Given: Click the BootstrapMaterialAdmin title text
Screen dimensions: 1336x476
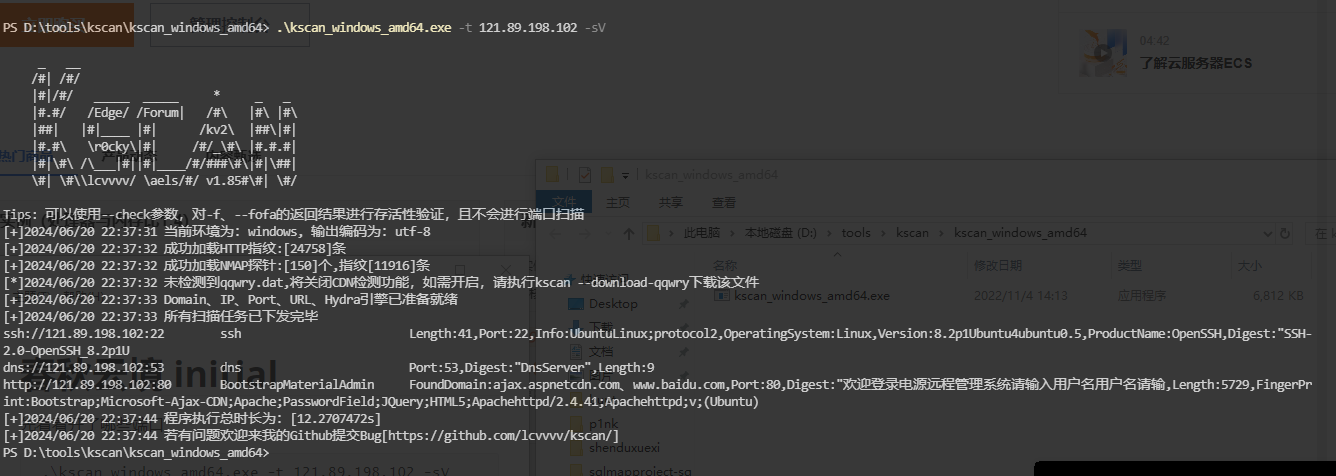Looking at the screenshot, I should [297, 384].
